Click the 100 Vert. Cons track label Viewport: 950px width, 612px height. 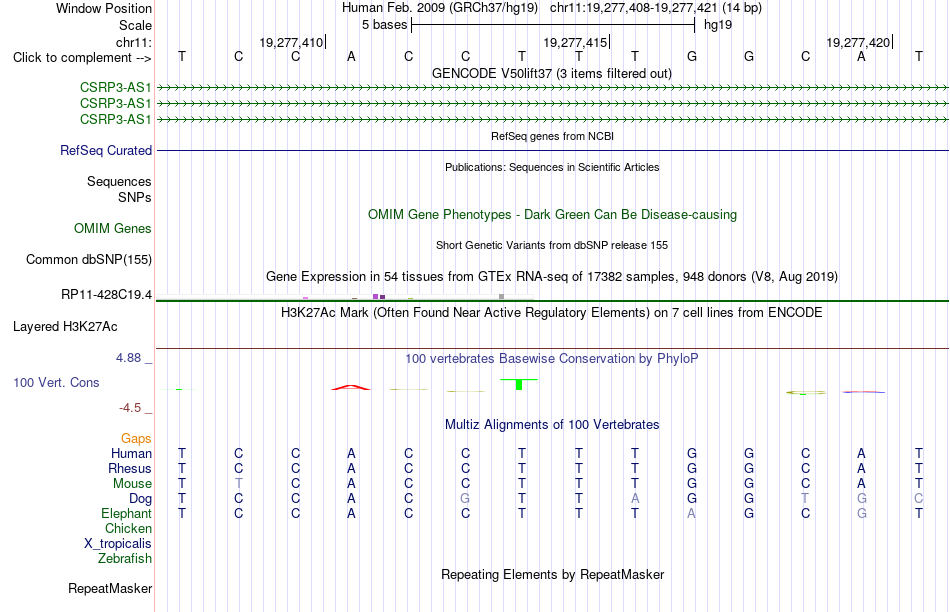point(56,382)
